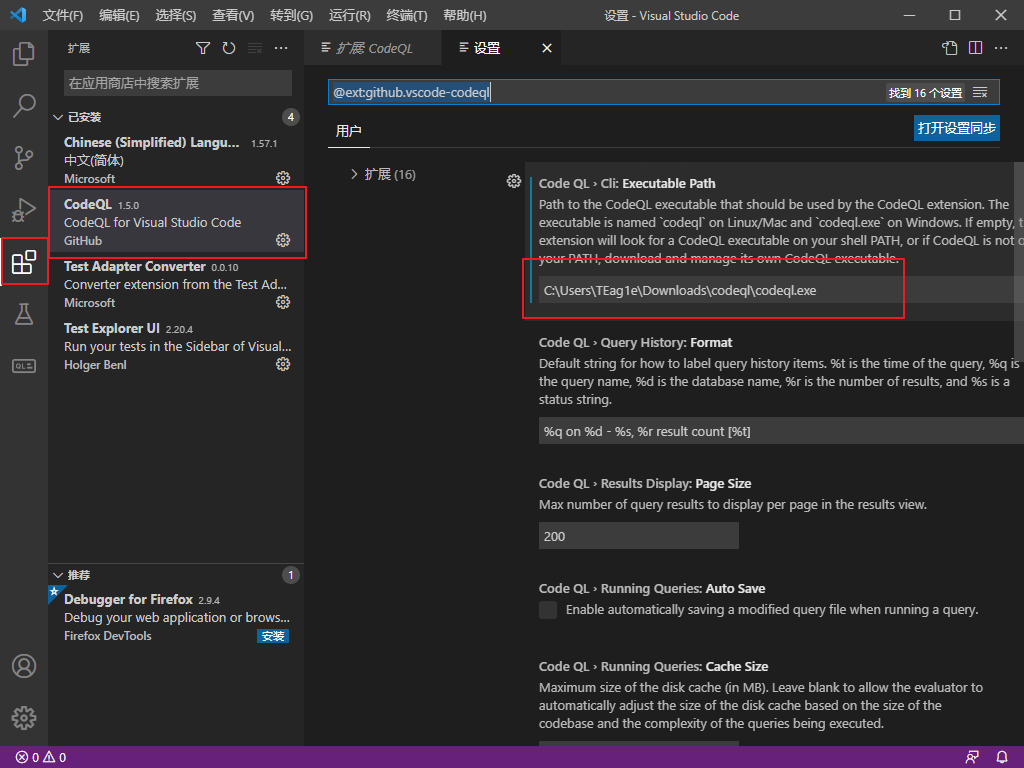The height and width of the screenshot is (768, 1024).
Task: Open manage gear for CodeQL extension
Action: [x=283, y=240]
